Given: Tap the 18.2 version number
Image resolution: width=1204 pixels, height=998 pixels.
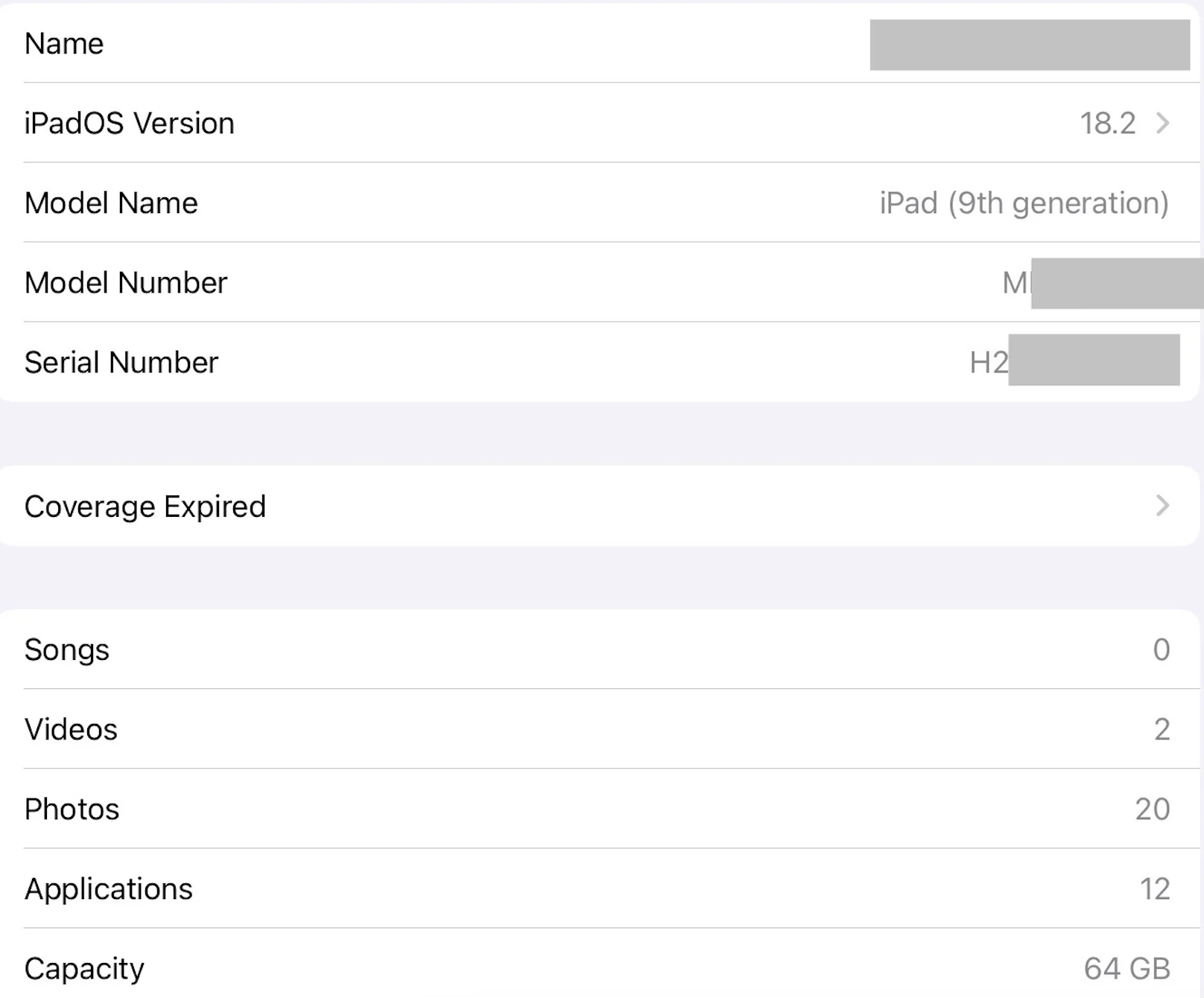Looking at the screenshot, I should (x=1107, y=124).
